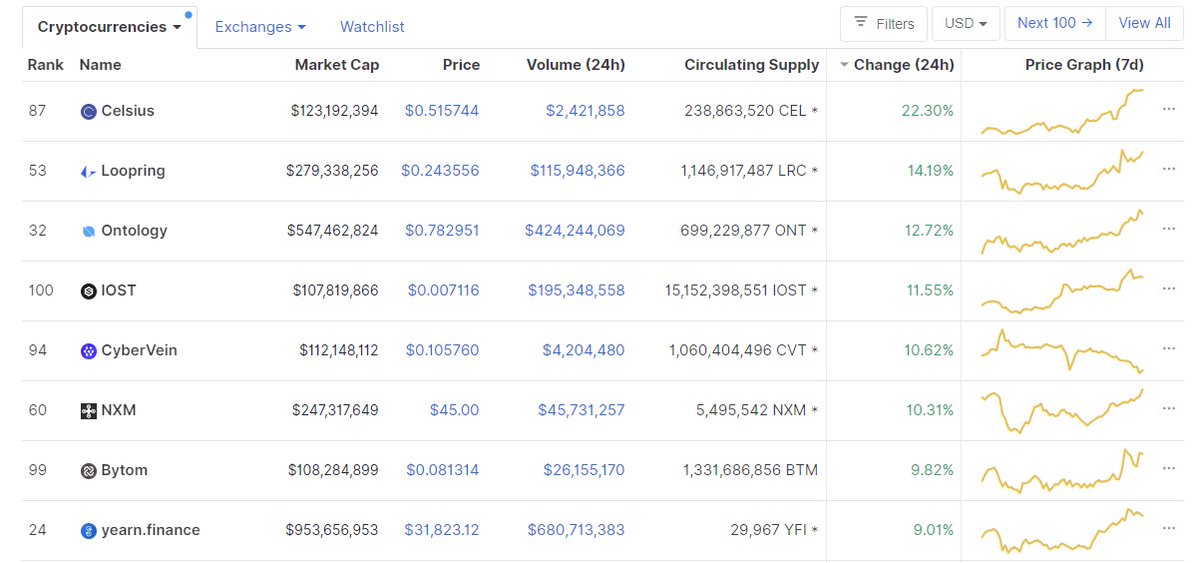Open the more options menu for CyberVein row
This screenshot has width=1200, height=563.
tap(1169, 349)
